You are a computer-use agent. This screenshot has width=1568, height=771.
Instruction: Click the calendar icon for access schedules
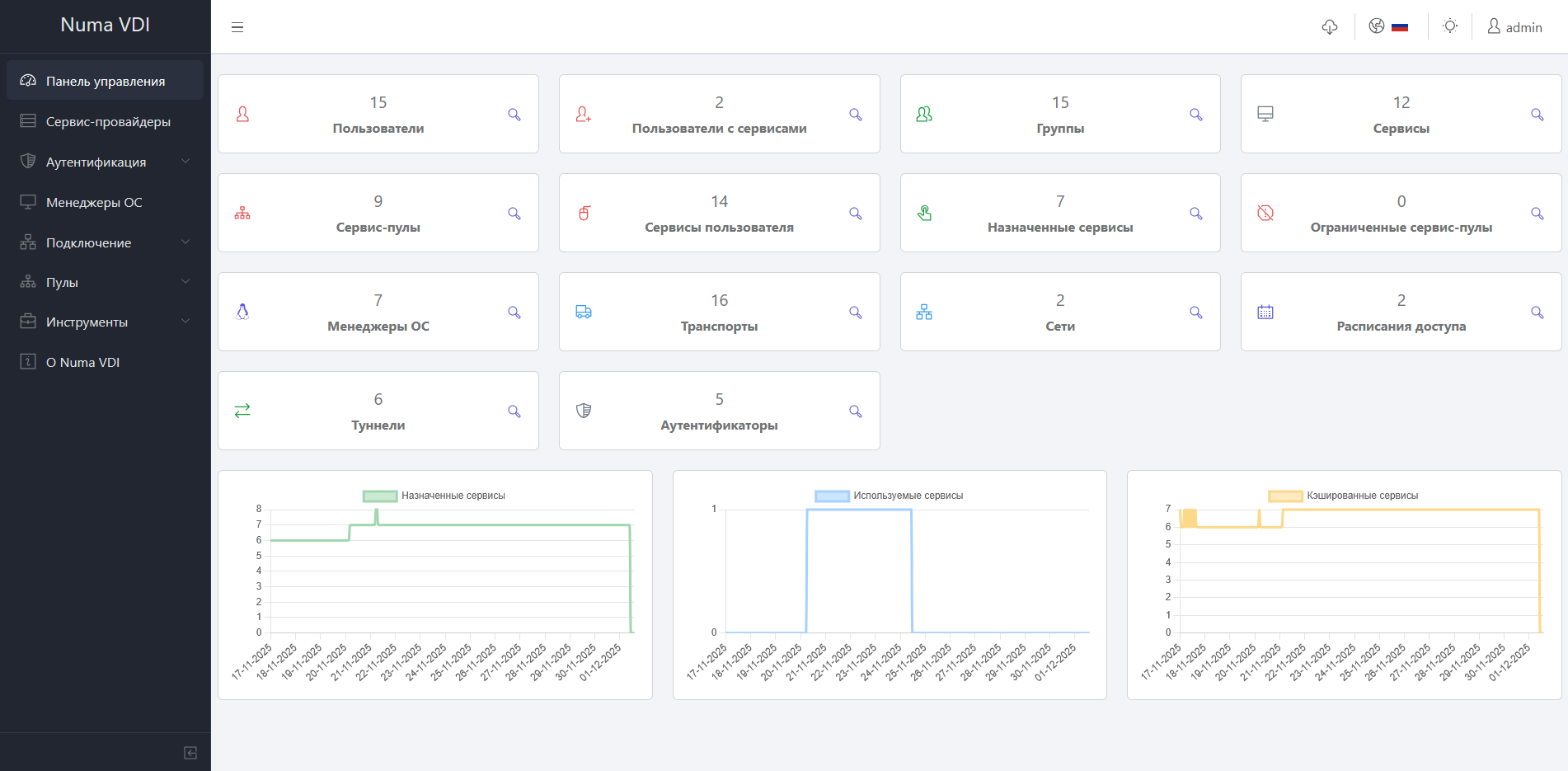point(1265,313)
